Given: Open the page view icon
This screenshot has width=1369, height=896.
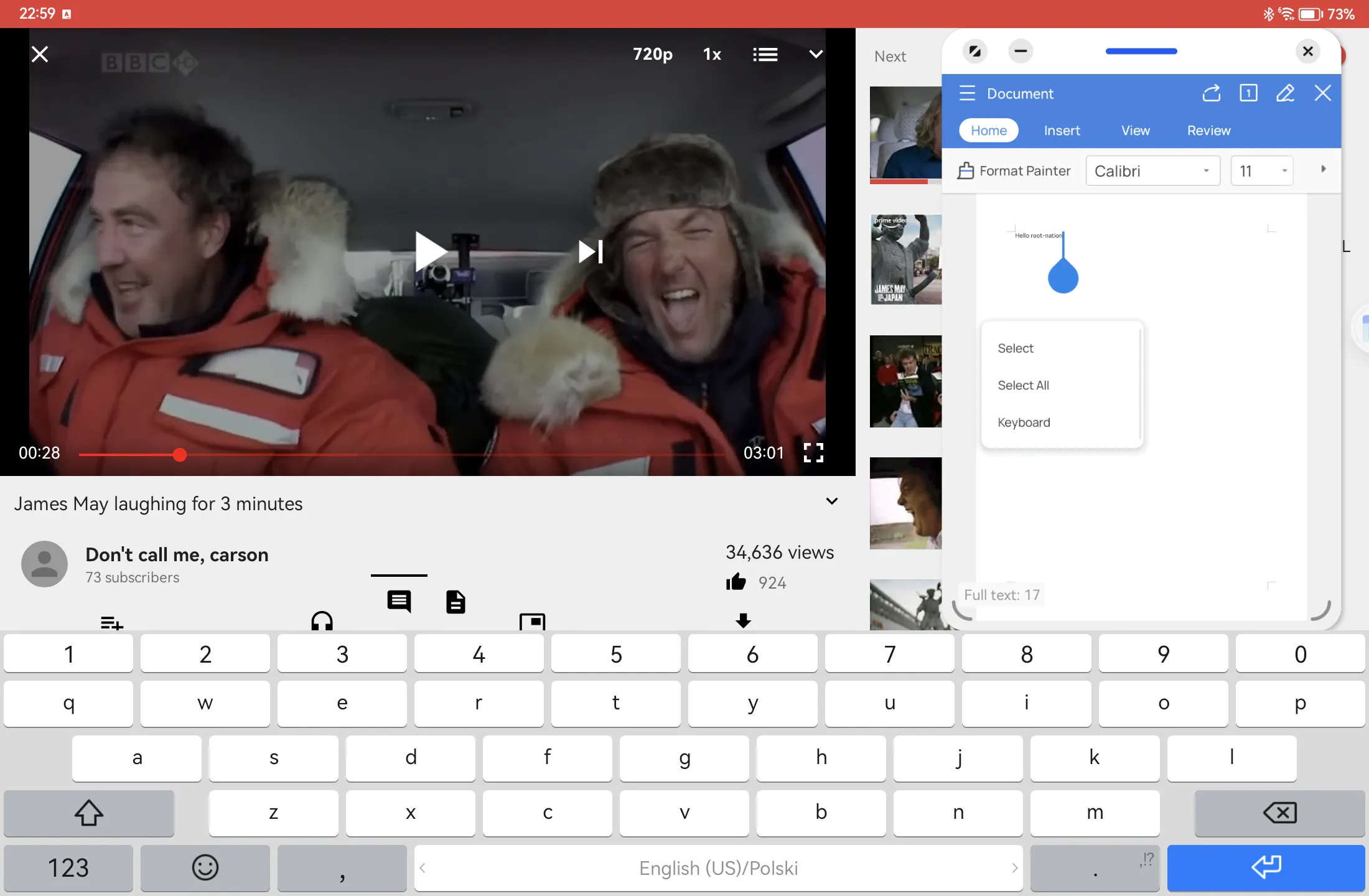Looking at the screenshot, I should coord(1248,93).
